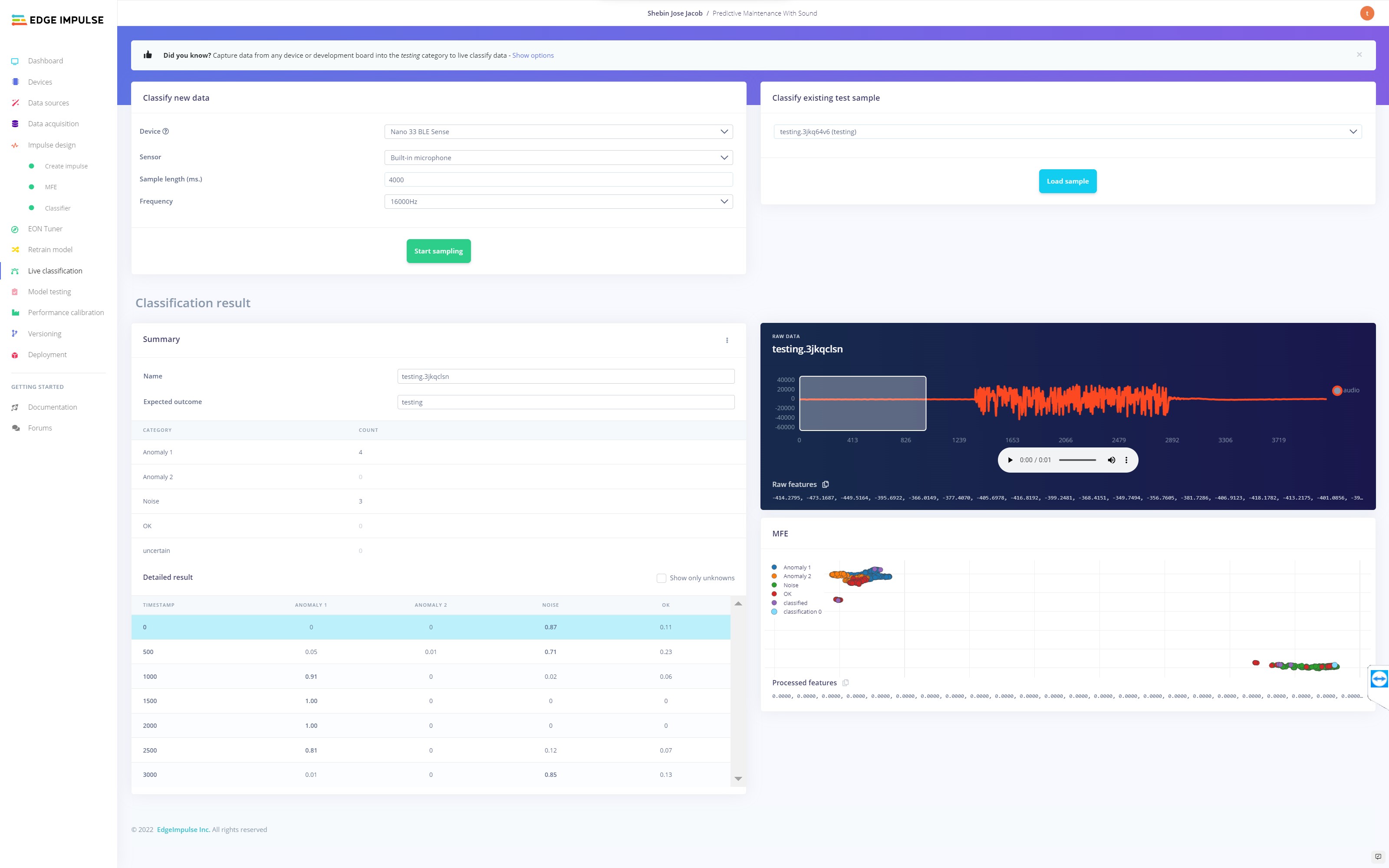Click the Load sample button
This screenshot has height=868, width=1389.
[1067, 181]
